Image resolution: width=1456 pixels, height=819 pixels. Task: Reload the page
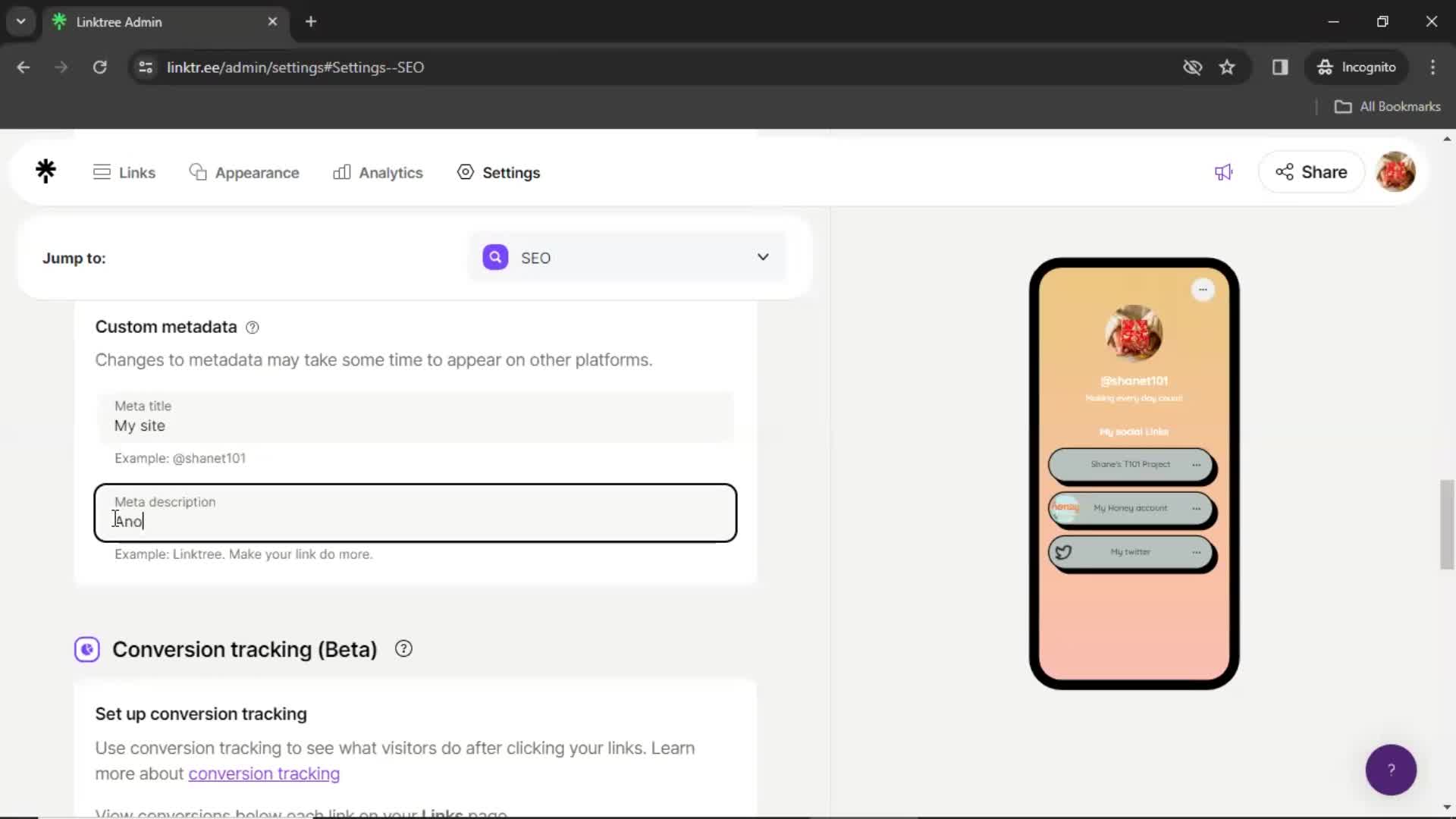(x=99, y=67)
